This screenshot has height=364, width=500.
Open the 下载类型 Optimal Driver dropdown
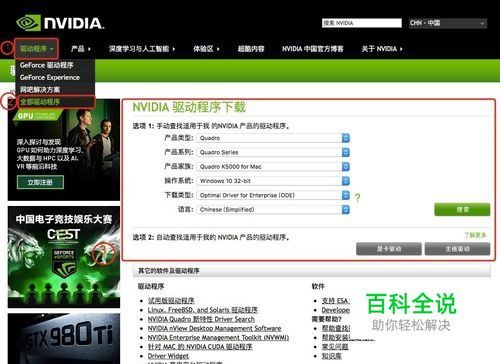tap(273, 195)
